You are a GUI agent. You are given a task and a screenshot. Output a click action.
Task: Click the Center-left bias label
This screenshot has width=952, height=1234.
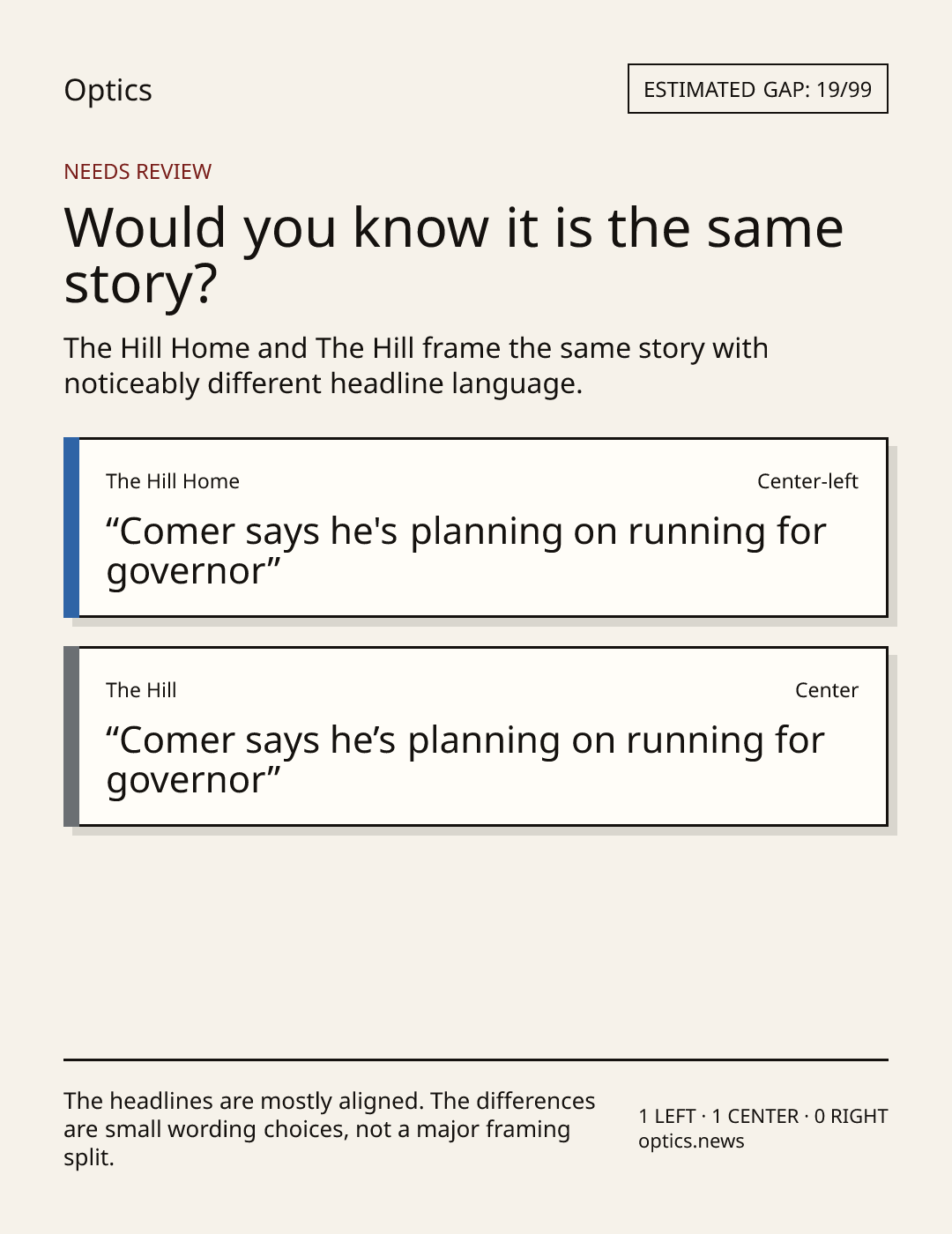(807, 481)
